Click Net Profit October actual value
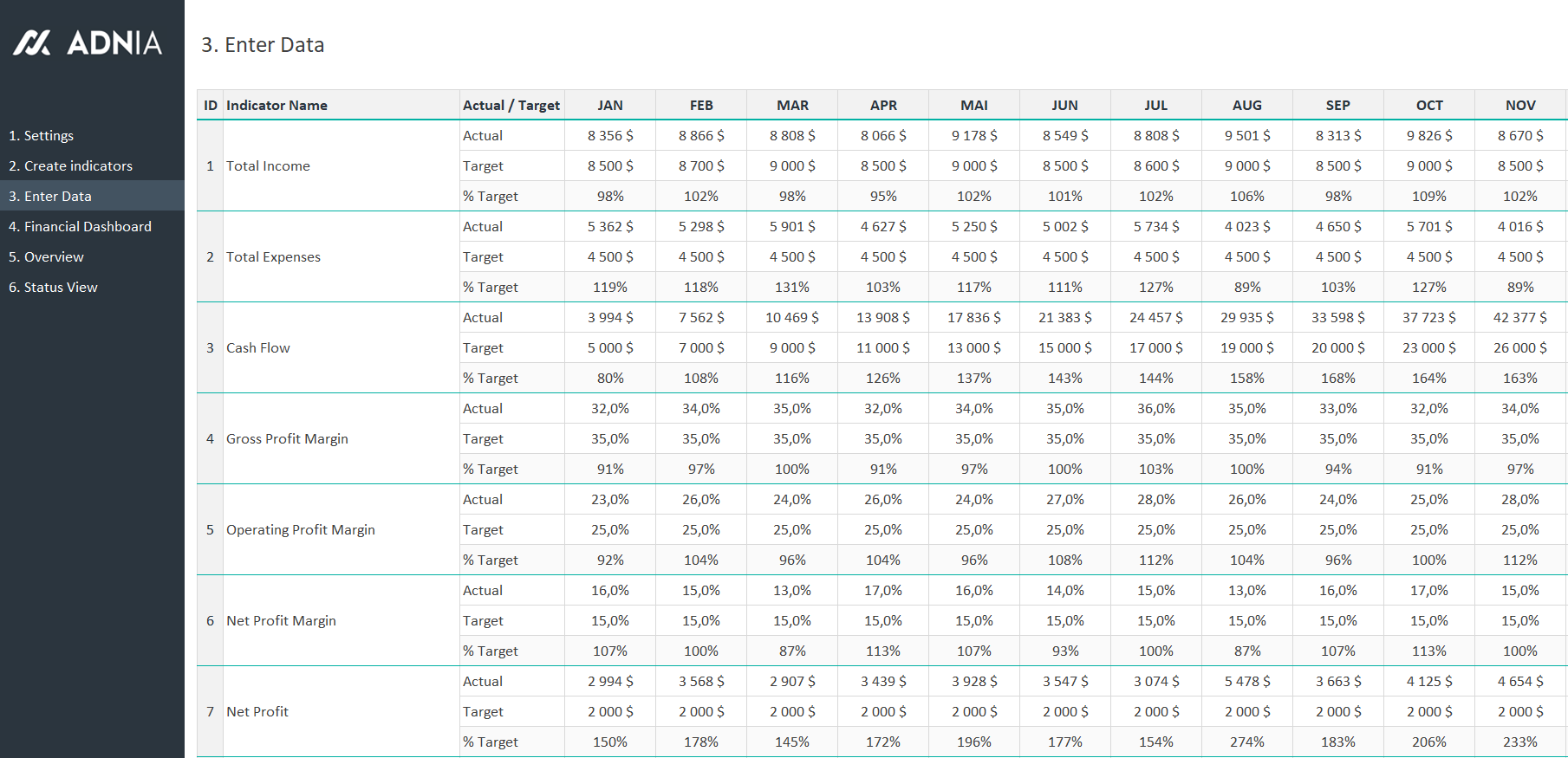The height and width of the screenshot is (758, 1568). coord(1429,682)
